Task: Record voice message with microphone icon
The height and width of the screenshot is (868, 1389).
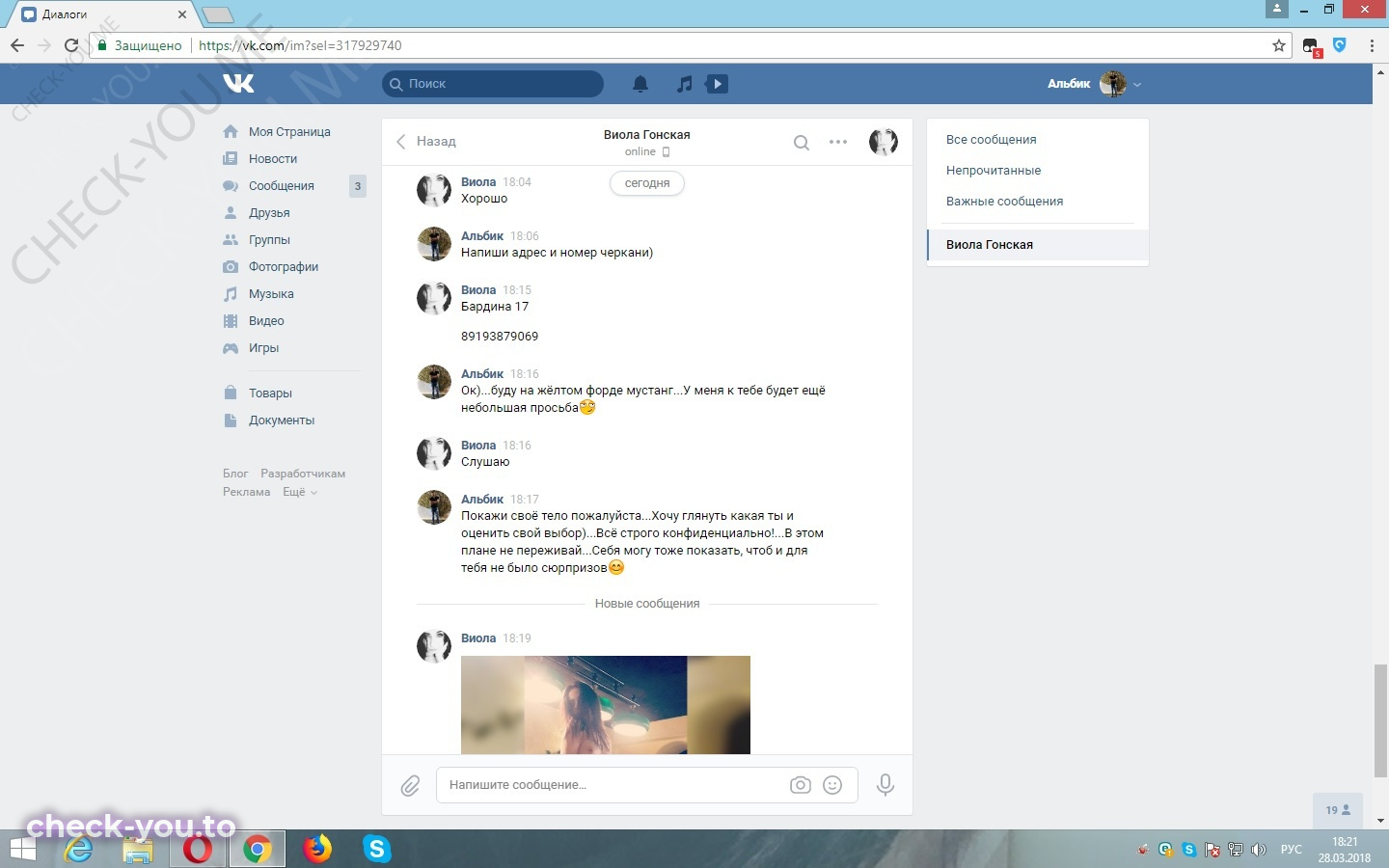Action: coord(885,785)
